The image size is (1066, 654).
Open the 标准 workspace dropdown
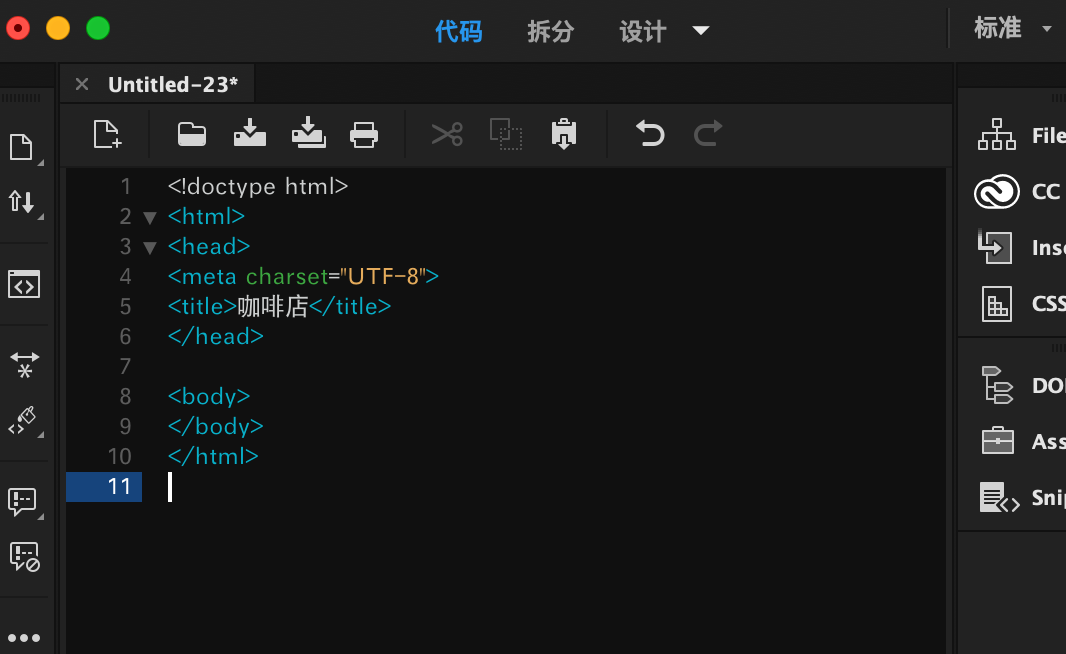coord(1012,29)
